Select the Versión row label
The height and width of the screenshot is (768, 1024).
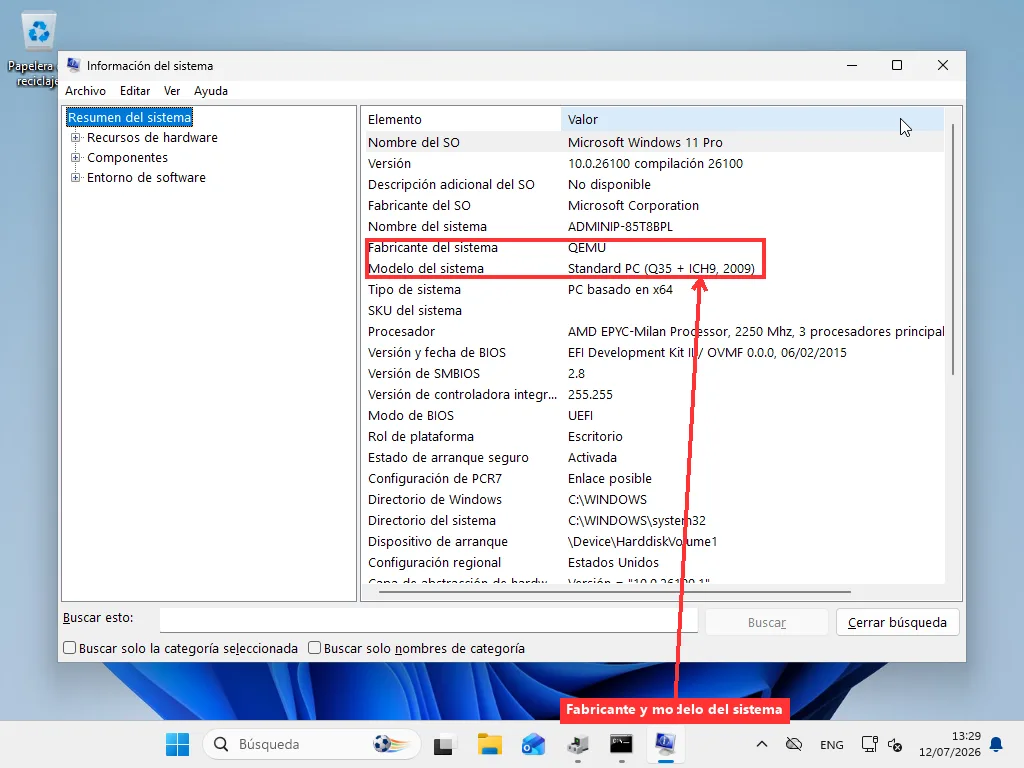coord(389,164)
